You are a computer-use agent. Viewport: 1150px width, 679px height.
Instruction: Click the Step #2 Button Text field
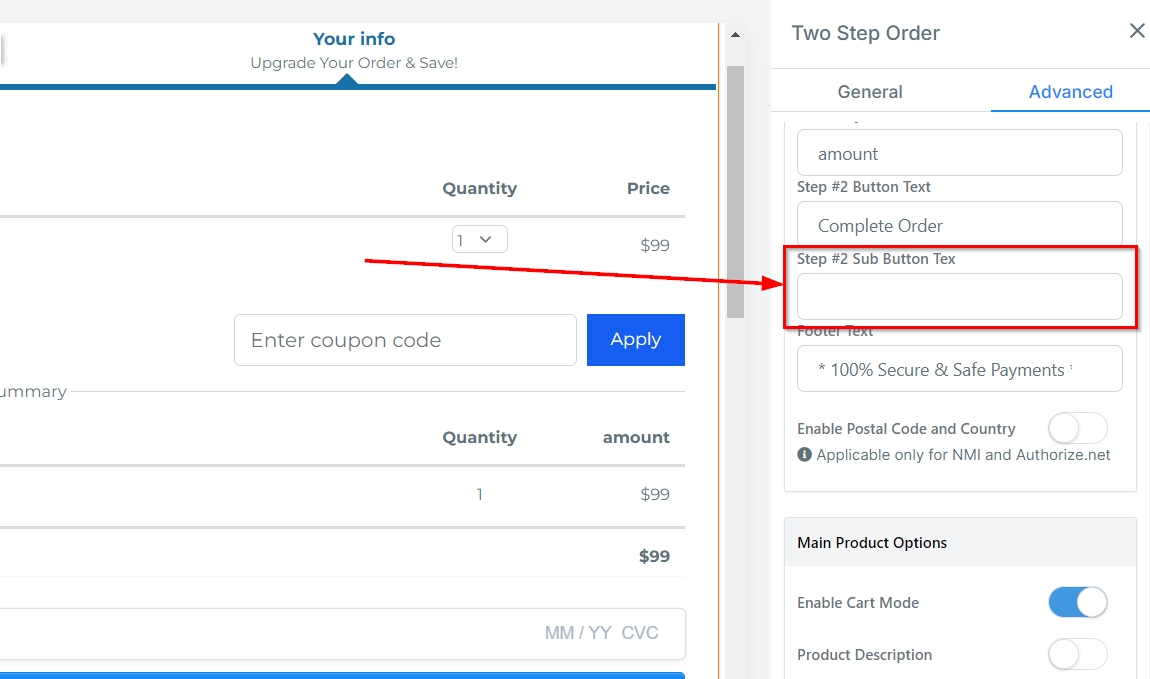coord(959,225)
